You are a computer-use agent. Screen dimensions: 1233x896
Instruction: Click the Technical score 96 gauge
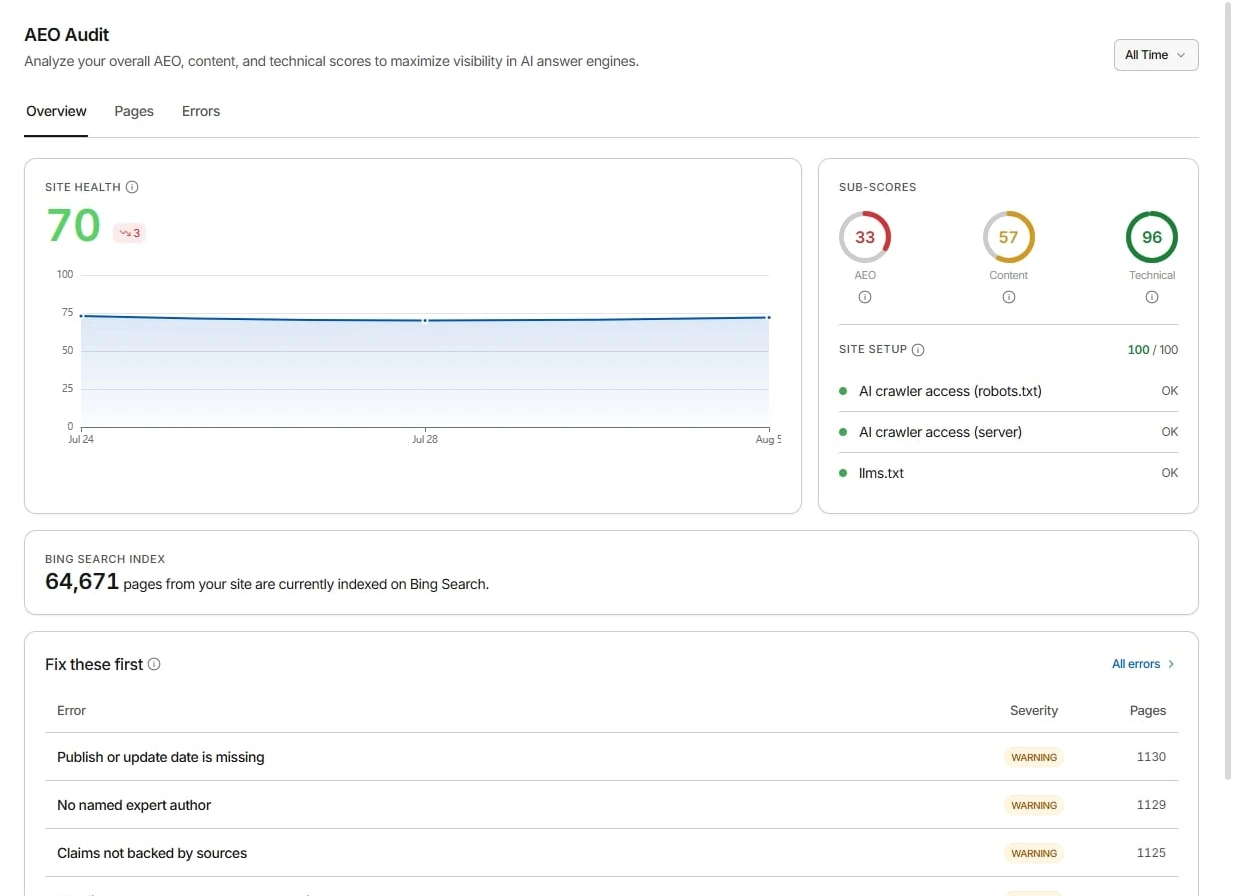click(1152, 237)
